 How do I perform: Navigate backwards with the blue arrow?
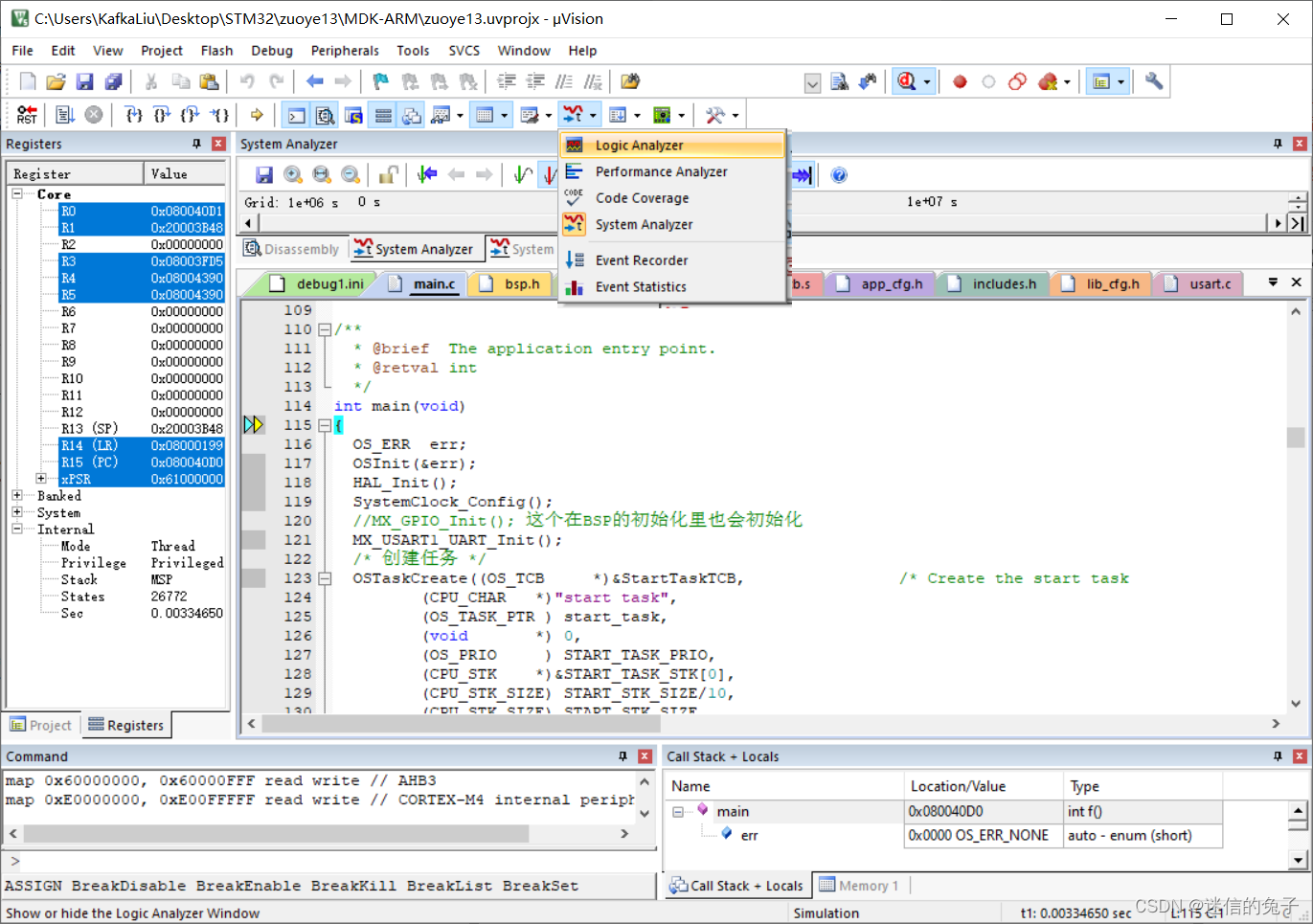point(315,82)
